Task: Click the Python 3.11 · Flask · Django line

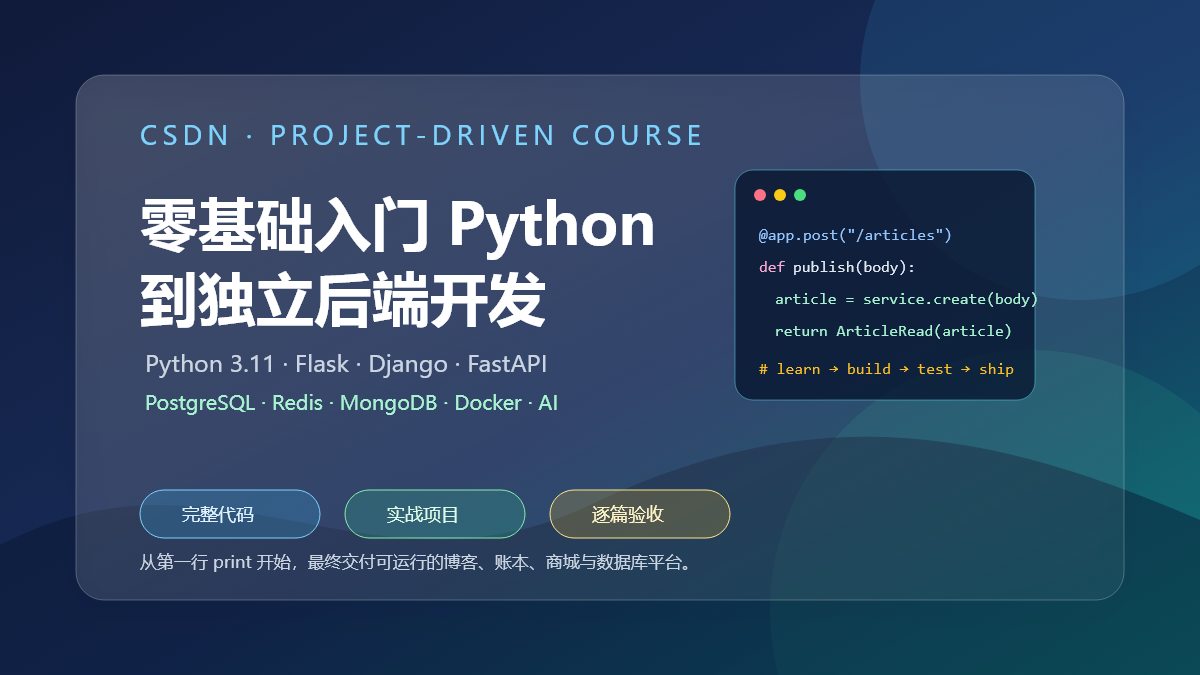Action: (346, 364)
